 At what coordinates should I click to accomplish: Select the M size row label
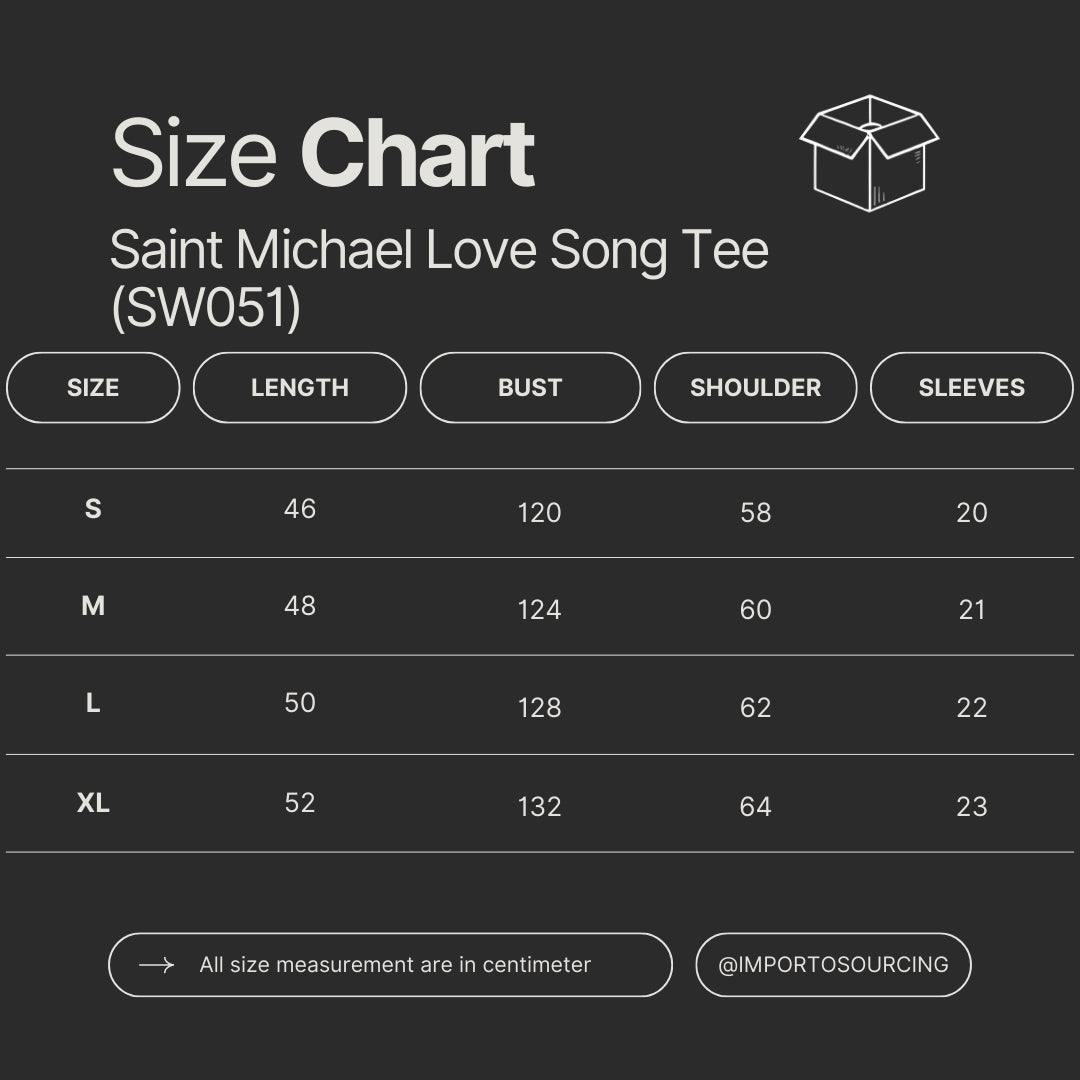[93, 606]
